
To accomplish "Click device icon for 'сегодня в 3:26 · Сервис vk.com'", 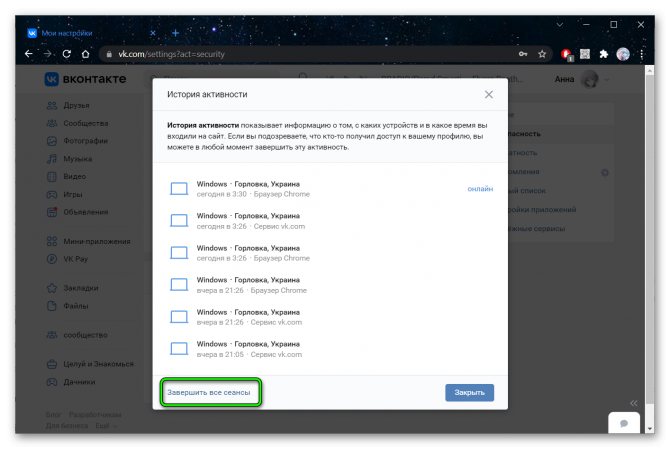I will point(179,220).
